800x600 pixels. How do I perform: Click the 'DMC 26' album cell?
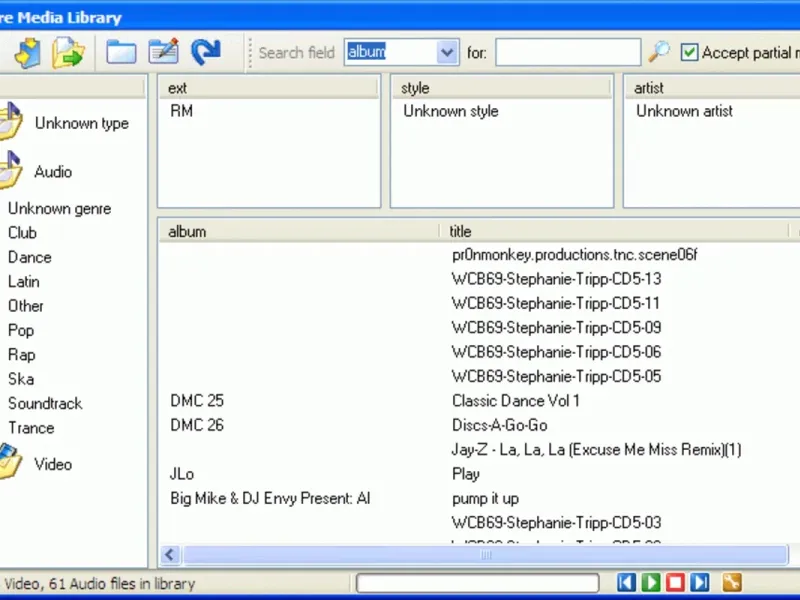[197, 426]
